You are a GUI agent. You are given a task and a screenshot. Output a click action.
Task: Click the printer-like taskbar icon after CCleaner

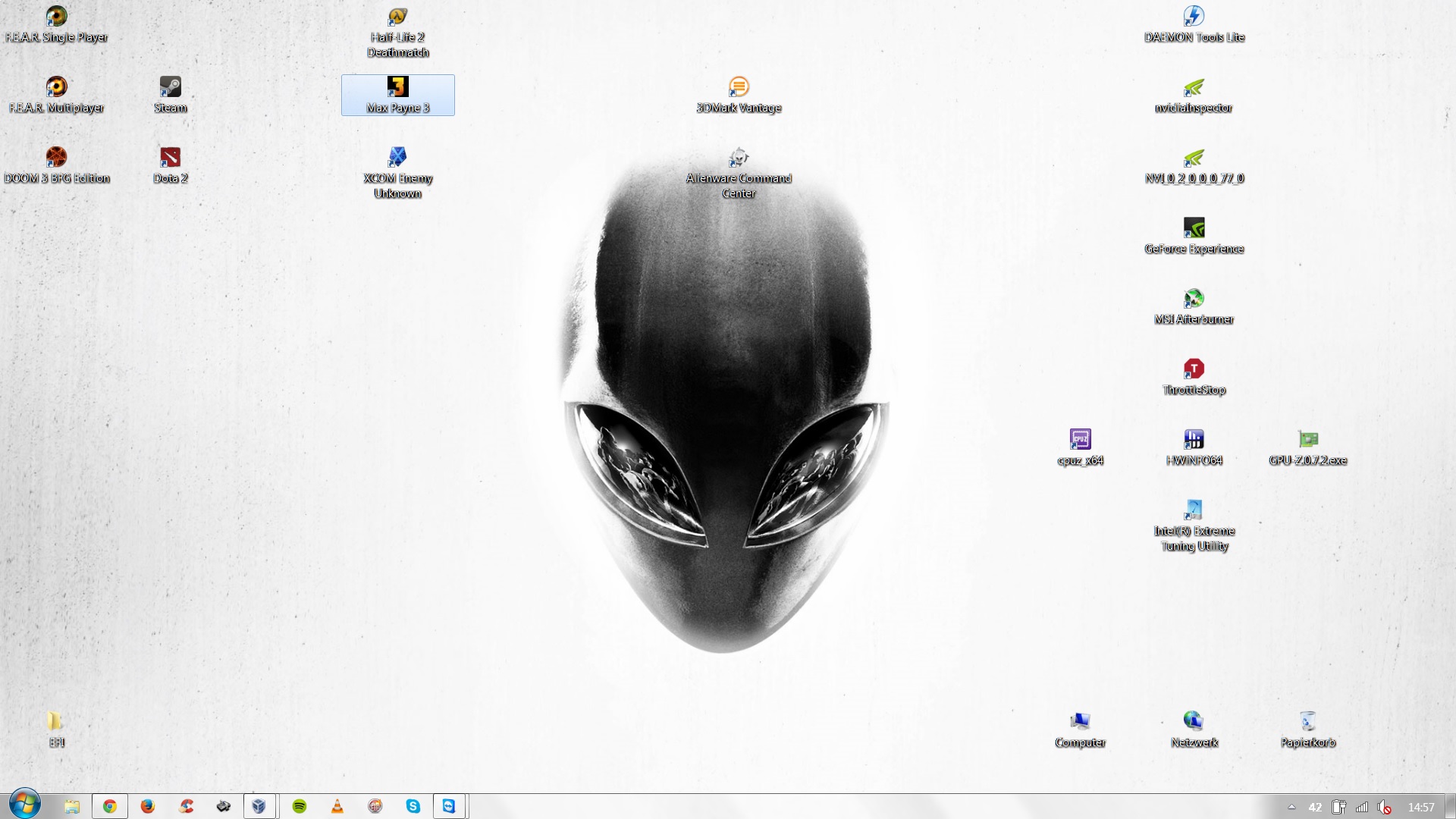pyautogui.click(x=224, y=806)
